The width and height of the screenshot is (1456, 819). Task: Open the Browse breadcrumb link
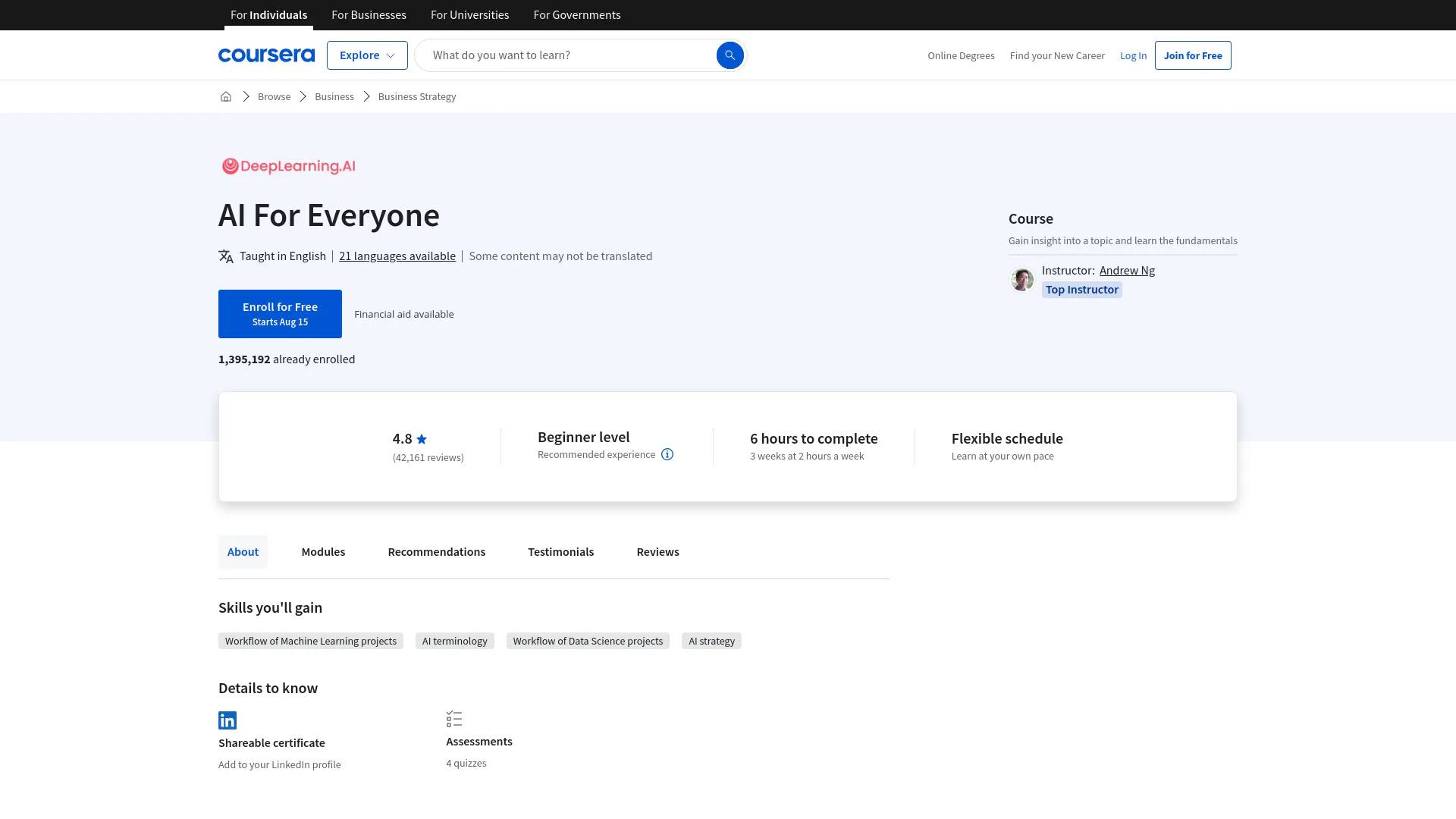point(274,96)
